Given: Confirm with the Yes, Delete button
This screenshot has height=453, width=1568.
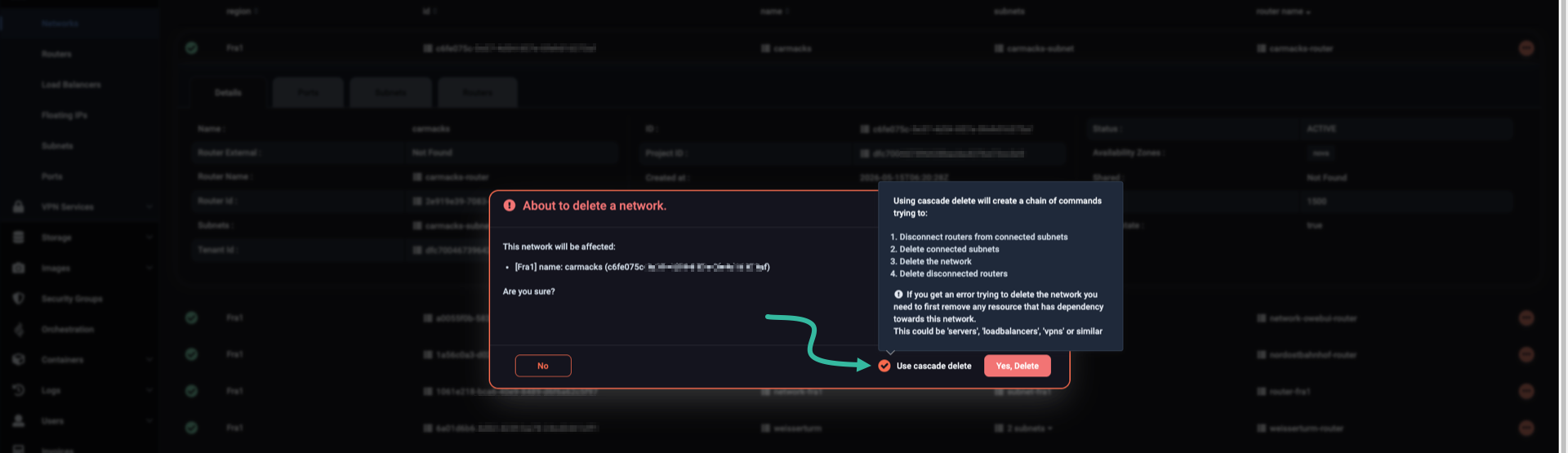Looking at the screenshot, I should (x=1017, y=366).
